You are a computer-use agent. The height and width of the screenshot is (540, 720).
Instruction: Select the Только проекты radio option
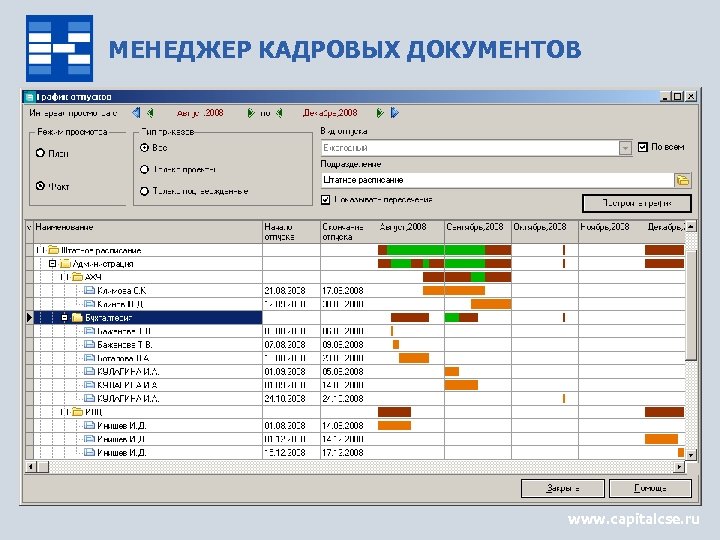(x=145, y=169)
